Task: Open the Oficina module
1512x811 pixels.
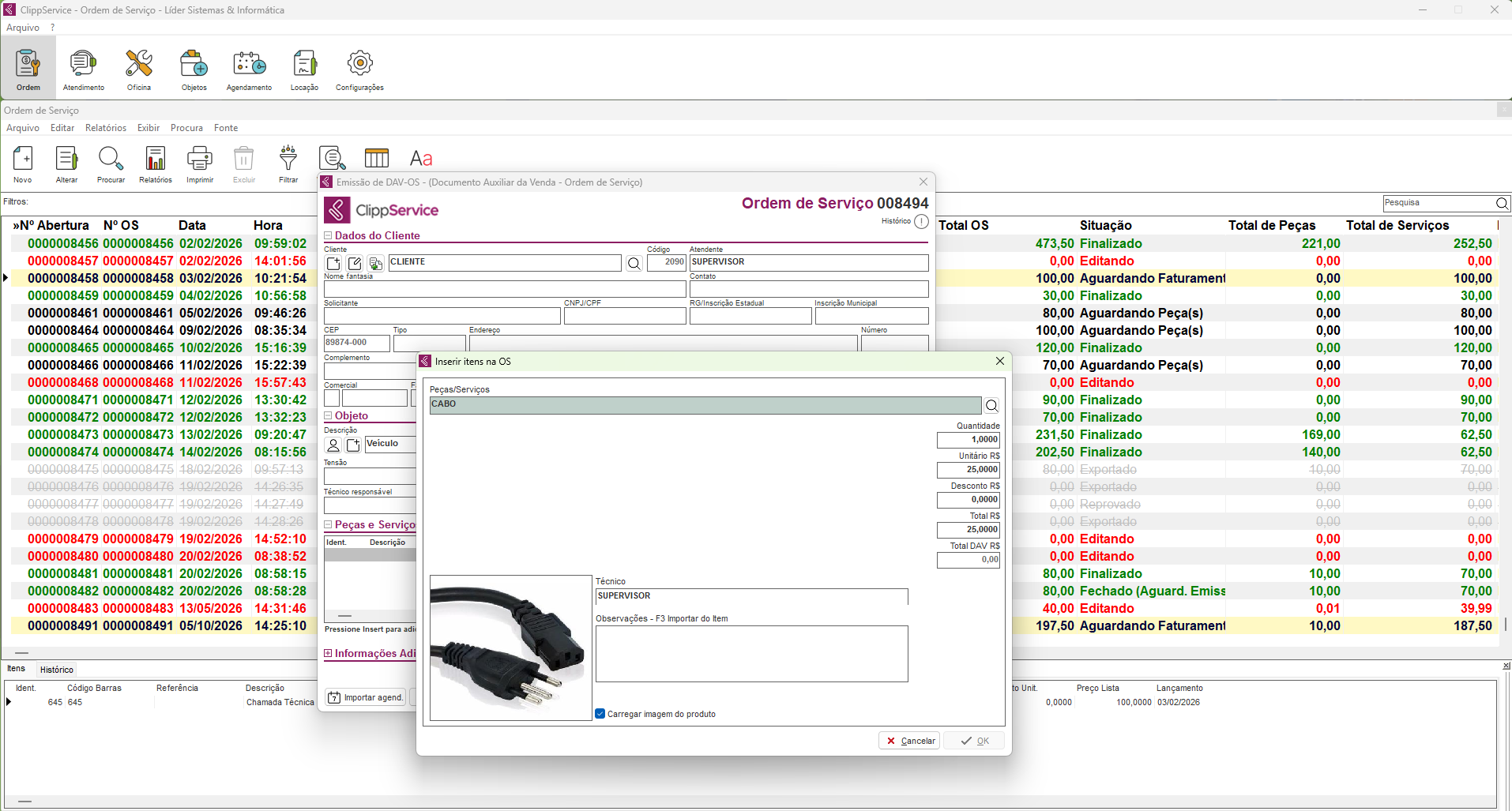Action: (139, 69)
